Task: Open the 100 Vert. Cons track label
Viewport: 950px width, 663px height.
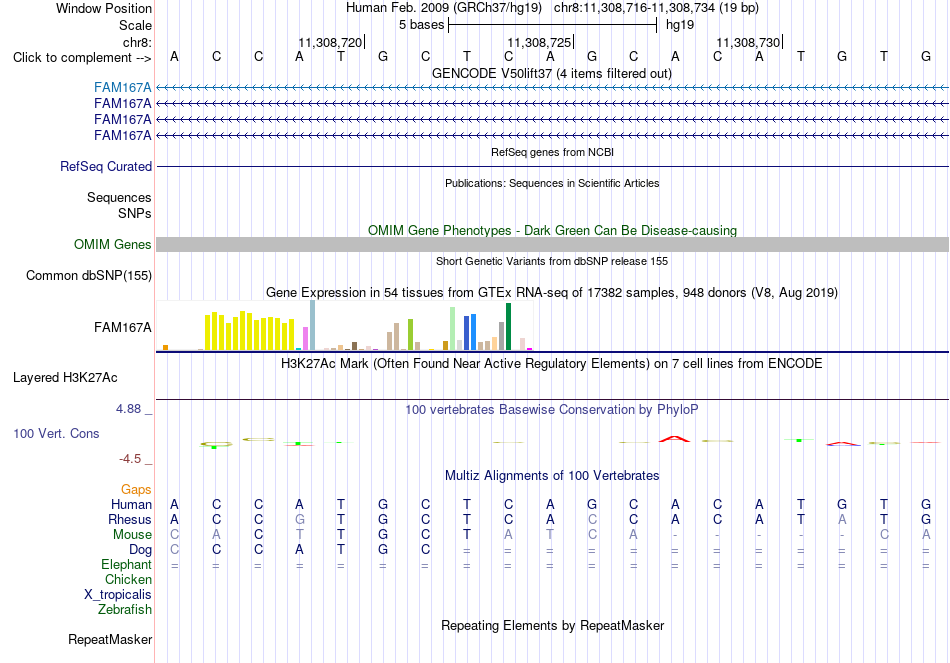Action: pyautogui.click(x=56, y=433)
